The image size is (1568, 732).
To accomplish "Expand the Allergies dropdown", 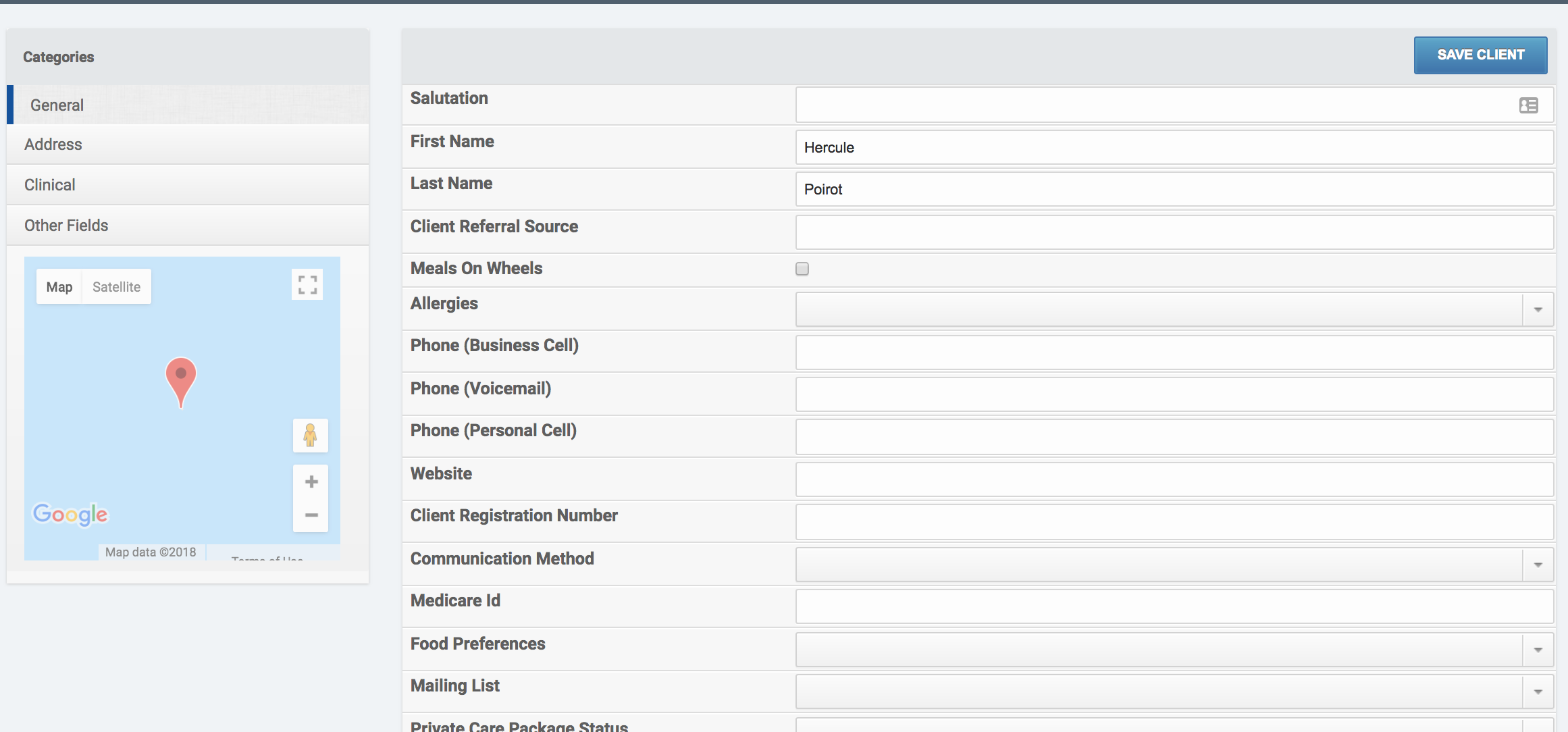I will (1538, 310).
